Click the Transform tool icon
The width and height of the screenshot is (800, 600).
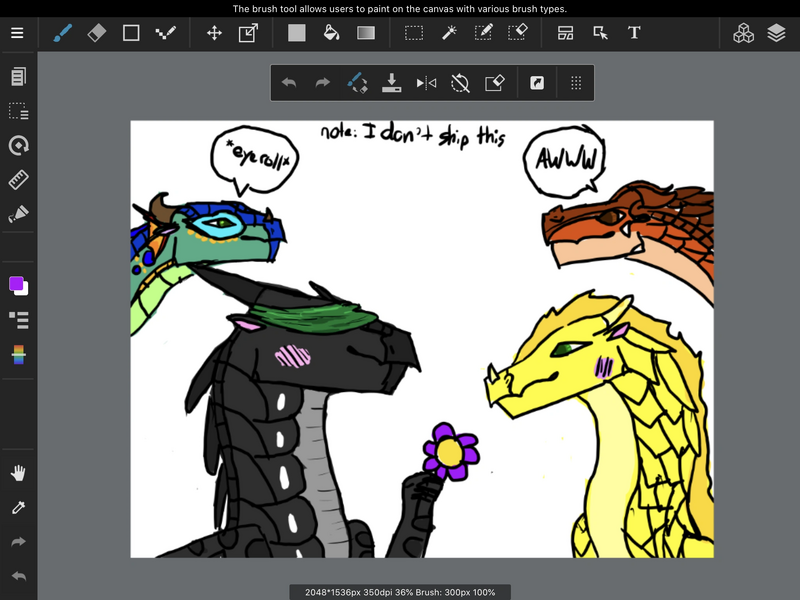248,33
